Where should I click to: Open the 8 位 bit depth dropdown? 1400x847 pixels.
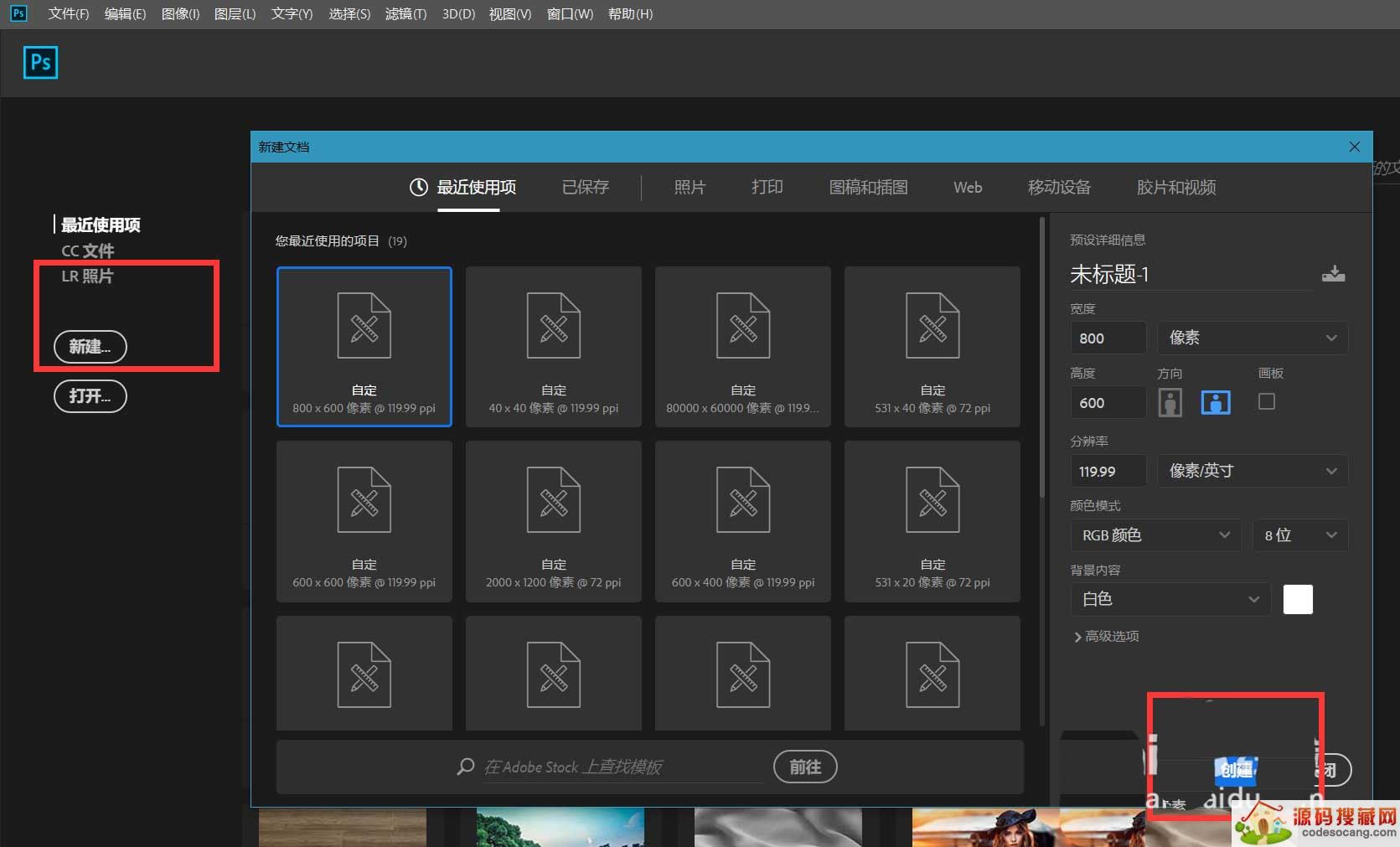1300,535
